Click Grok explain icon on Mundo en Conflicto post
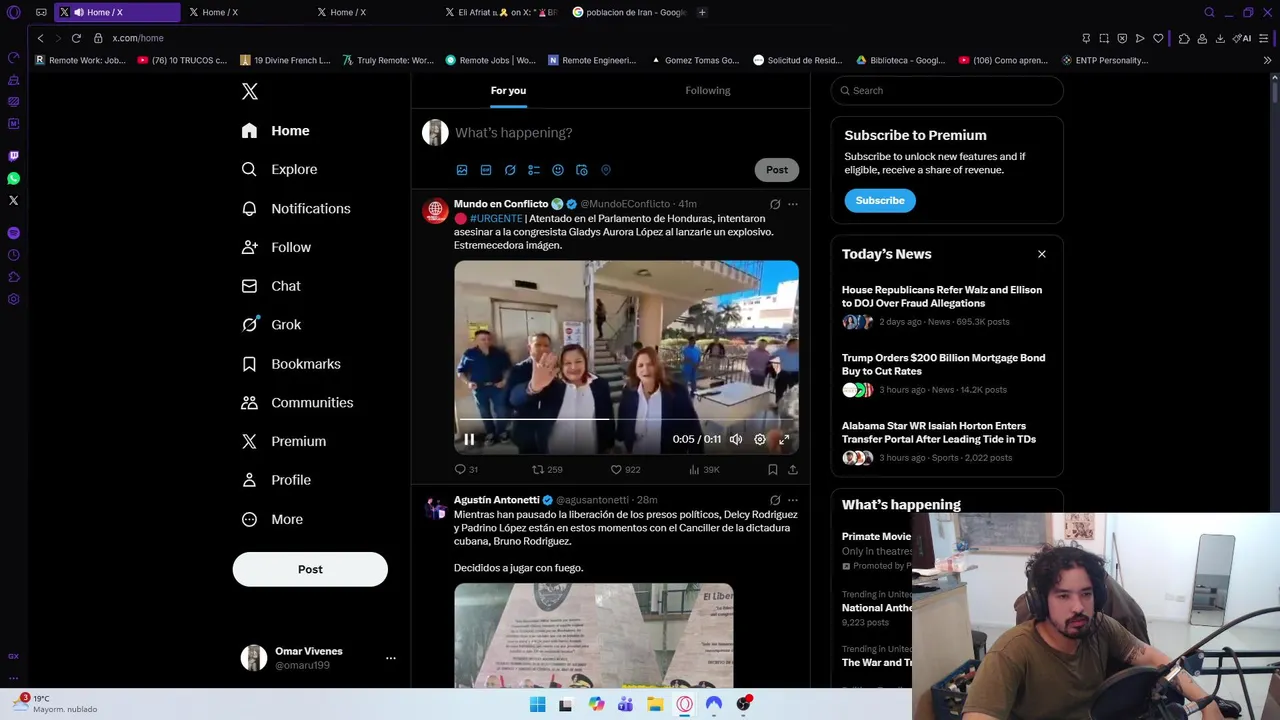This screenshot has width=1280, height=720. (775, 204)
